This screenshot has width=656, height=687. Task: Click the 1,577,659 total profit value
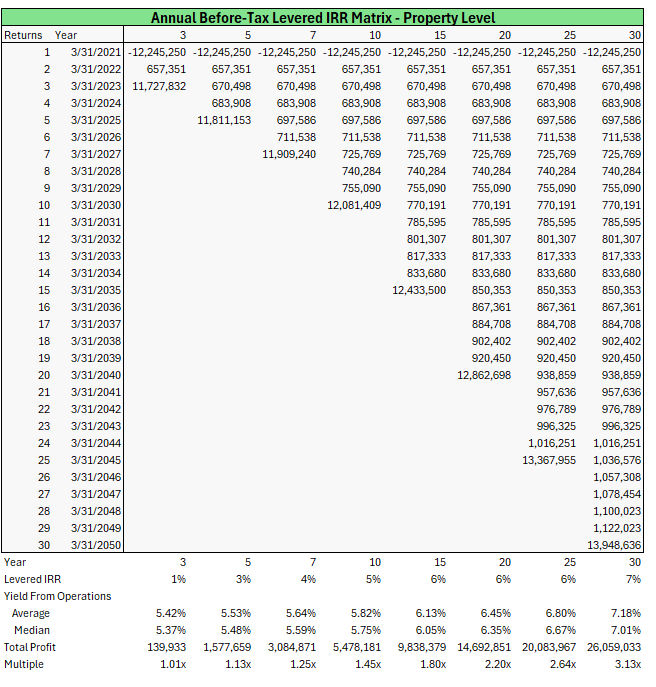[x=227, y=647]
